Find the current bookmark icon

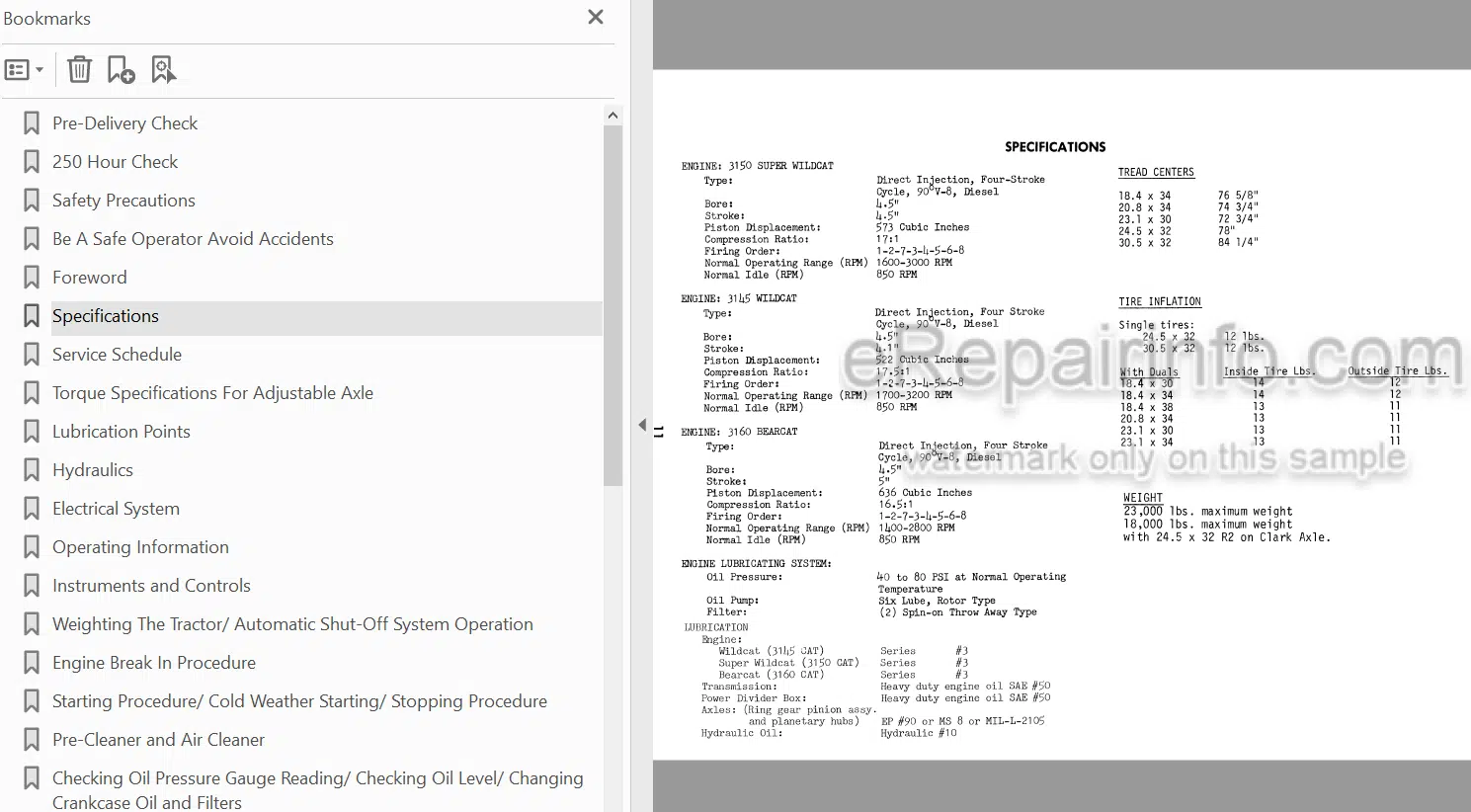coord(163,70)
